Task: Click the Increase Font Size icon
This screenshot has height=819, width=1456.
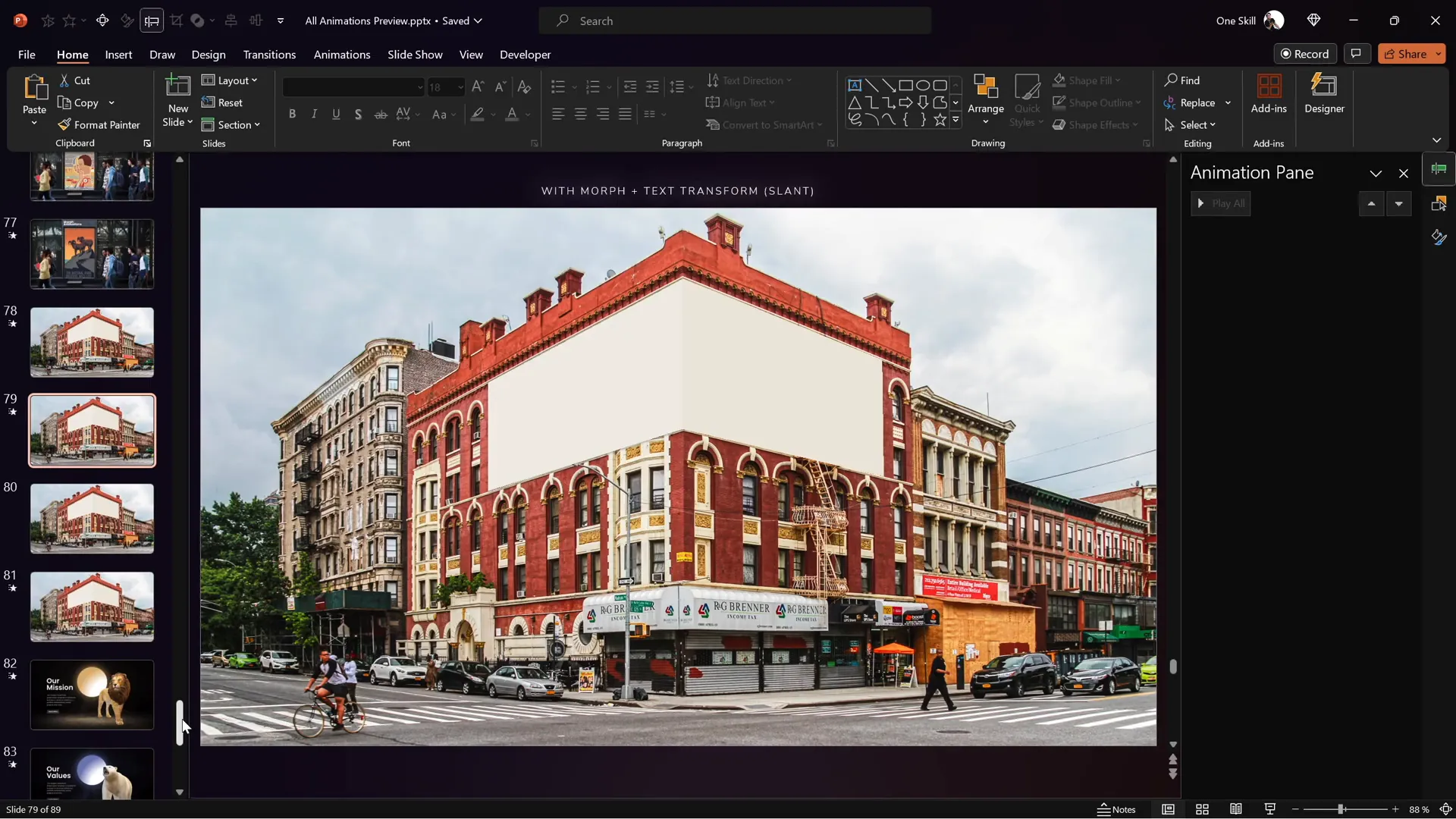Action: click(x=477, y=86)
